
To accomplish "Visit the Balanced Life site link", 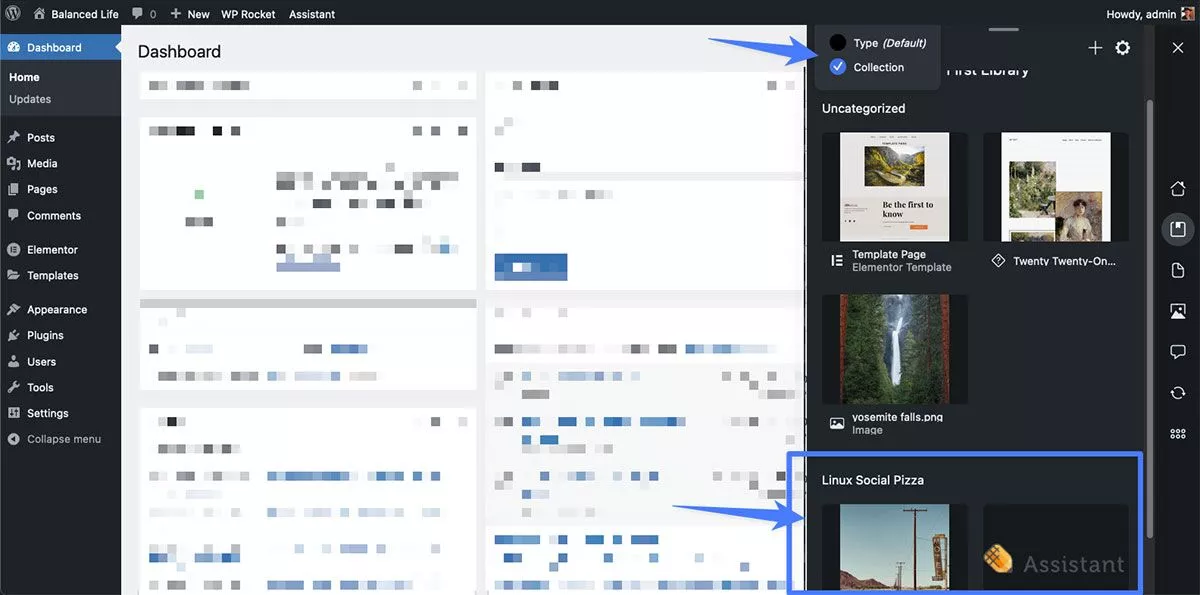I will [x=77, y=14].
